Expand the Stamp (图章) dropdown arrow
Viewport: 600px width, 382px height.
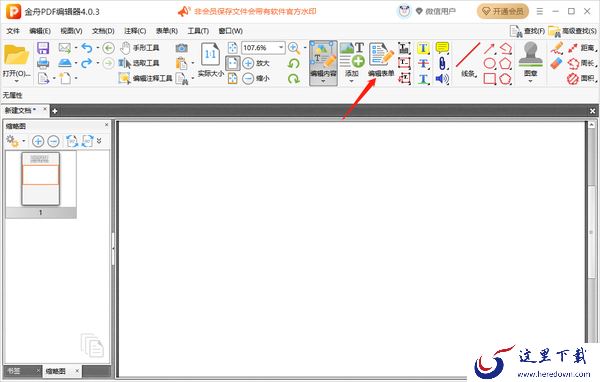click(530, 81)
